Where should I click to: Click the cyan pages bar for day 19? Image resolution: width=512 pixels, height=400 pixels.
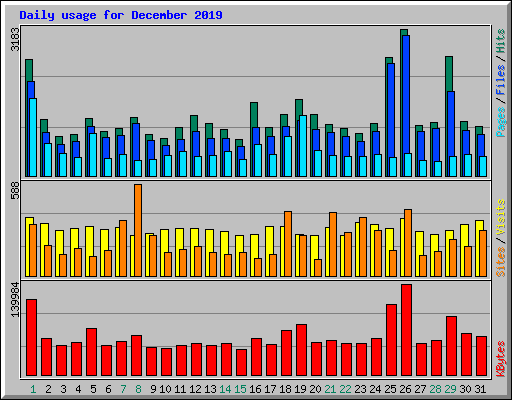[303, 146]
